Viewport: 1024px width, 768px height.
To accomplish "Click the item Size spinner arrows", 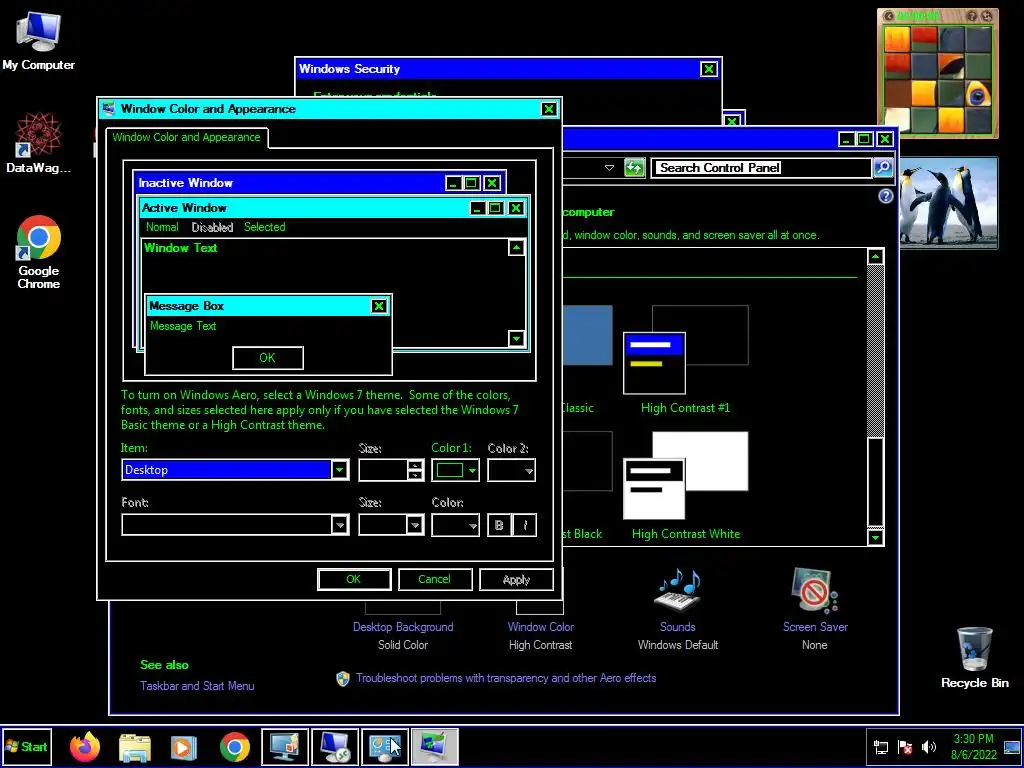I will coord(415,470).
